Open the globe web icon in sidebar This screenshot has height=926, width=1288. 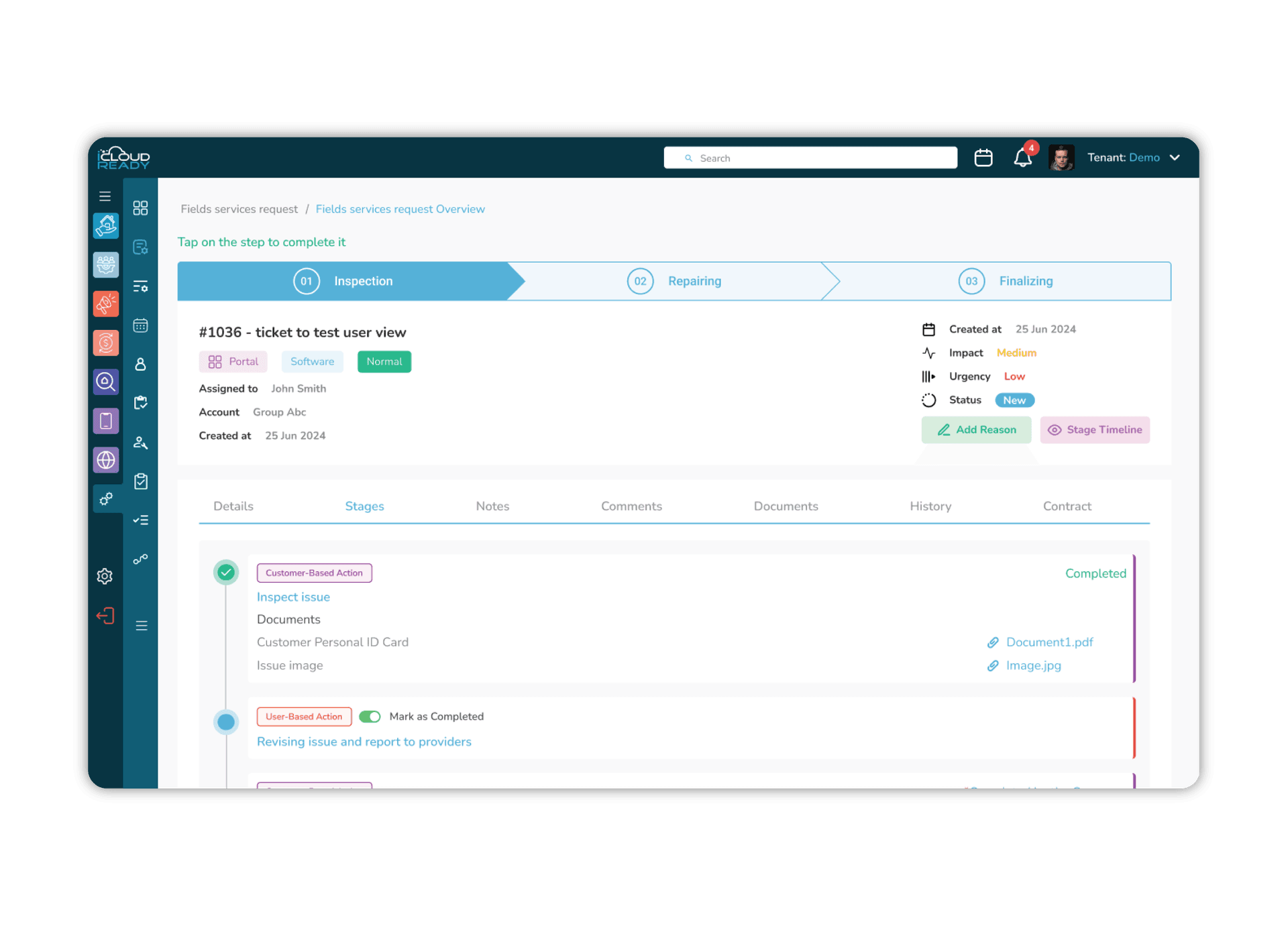(105, 459)
